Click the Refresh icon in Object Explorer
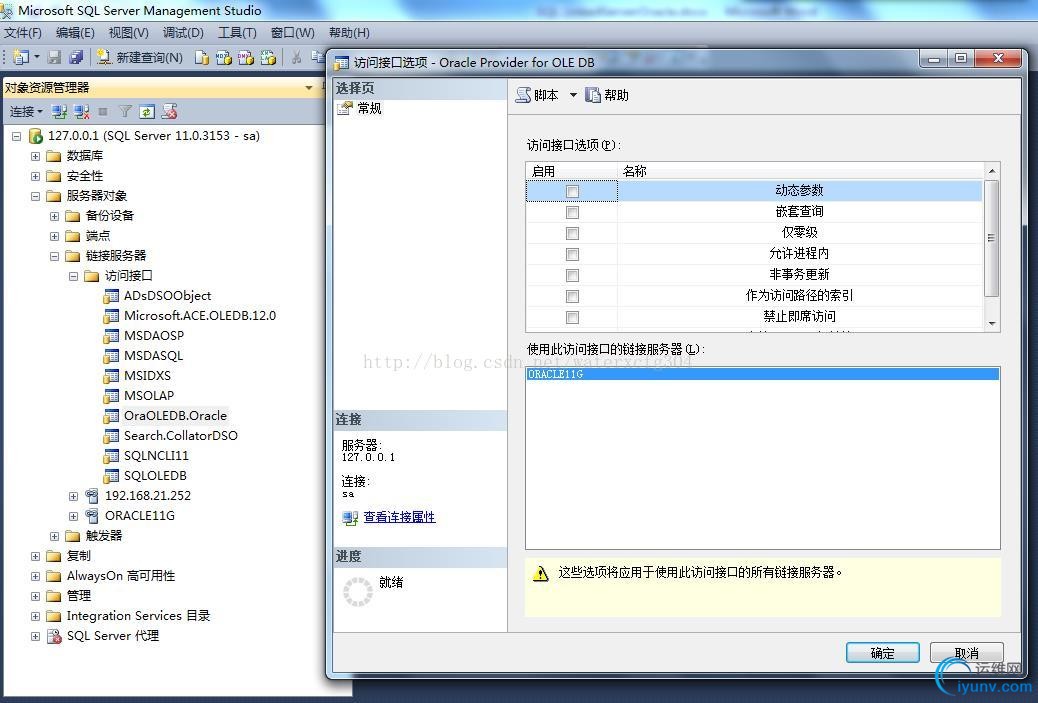Screen dimensions: 1038x703 147,112
